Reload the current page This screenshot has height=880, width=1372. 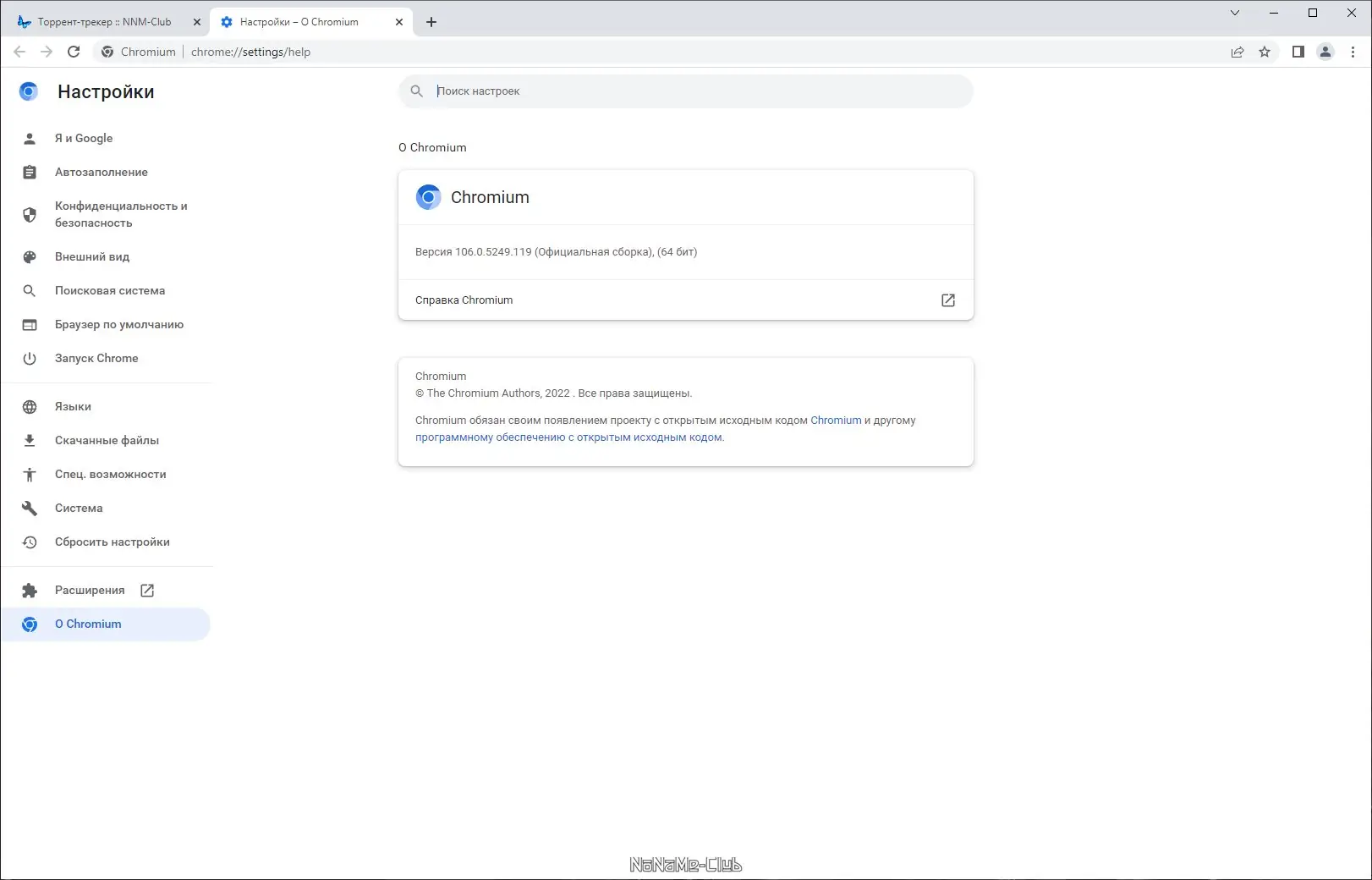[74, 52]
